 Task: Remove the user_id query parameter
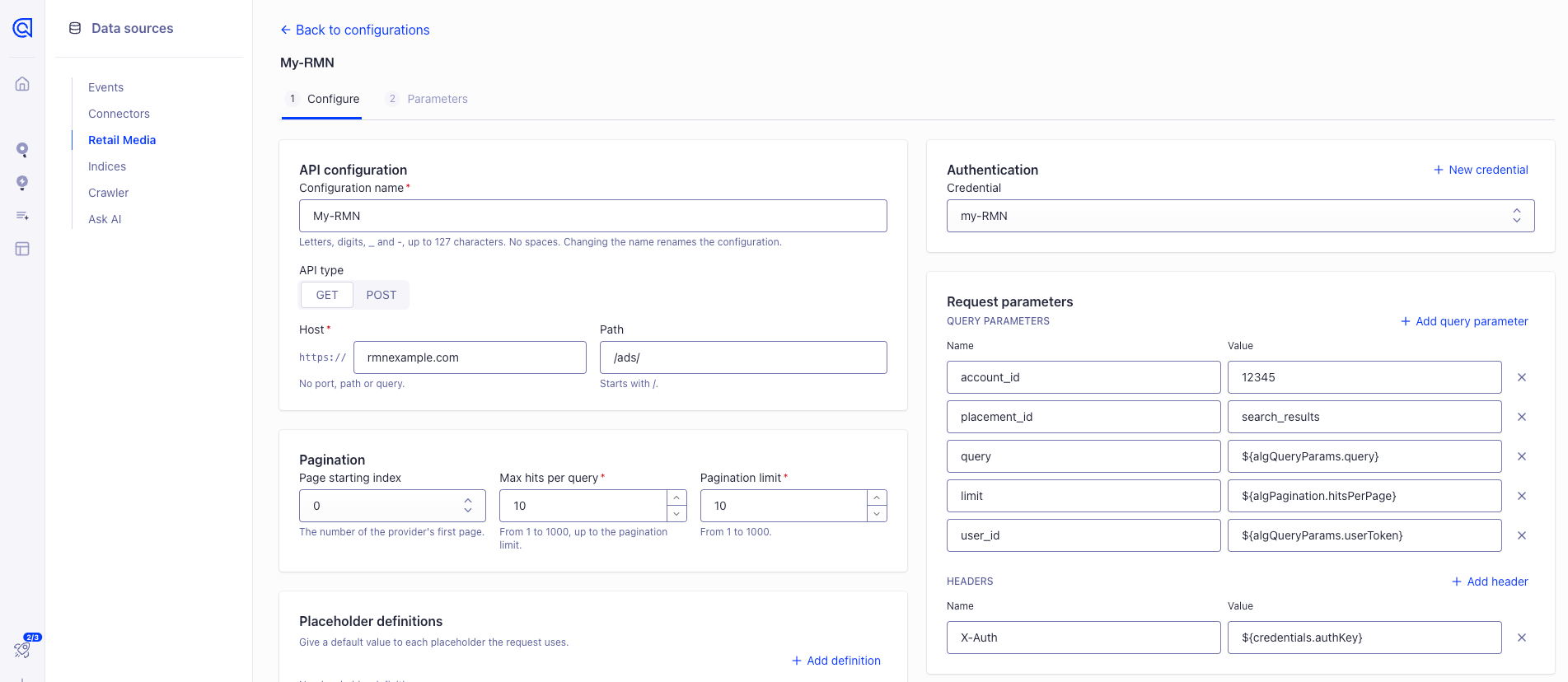(1522, 535)
